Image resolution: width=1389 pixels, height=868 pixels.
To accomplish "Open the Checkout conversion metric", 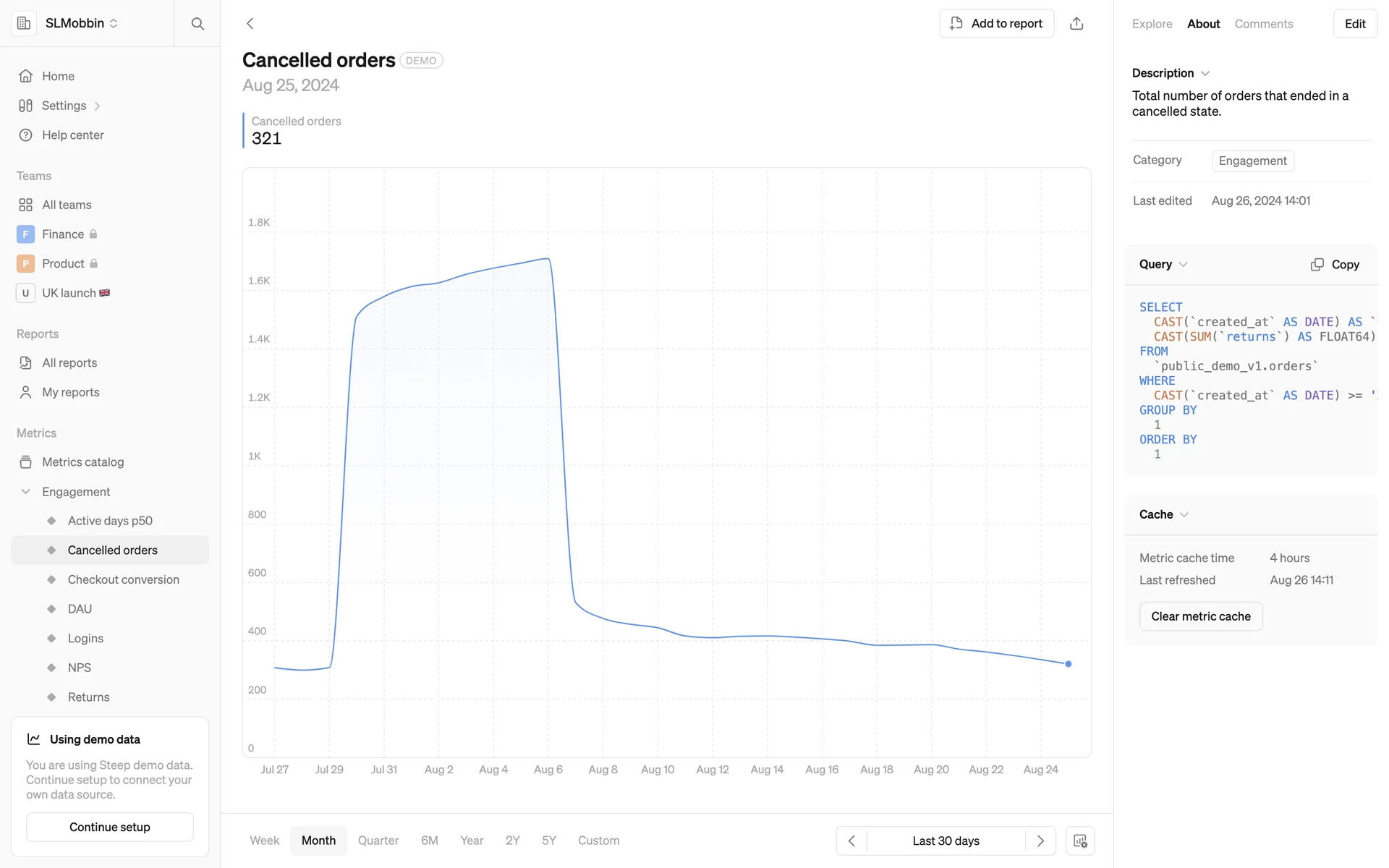I will pos(123,579).
